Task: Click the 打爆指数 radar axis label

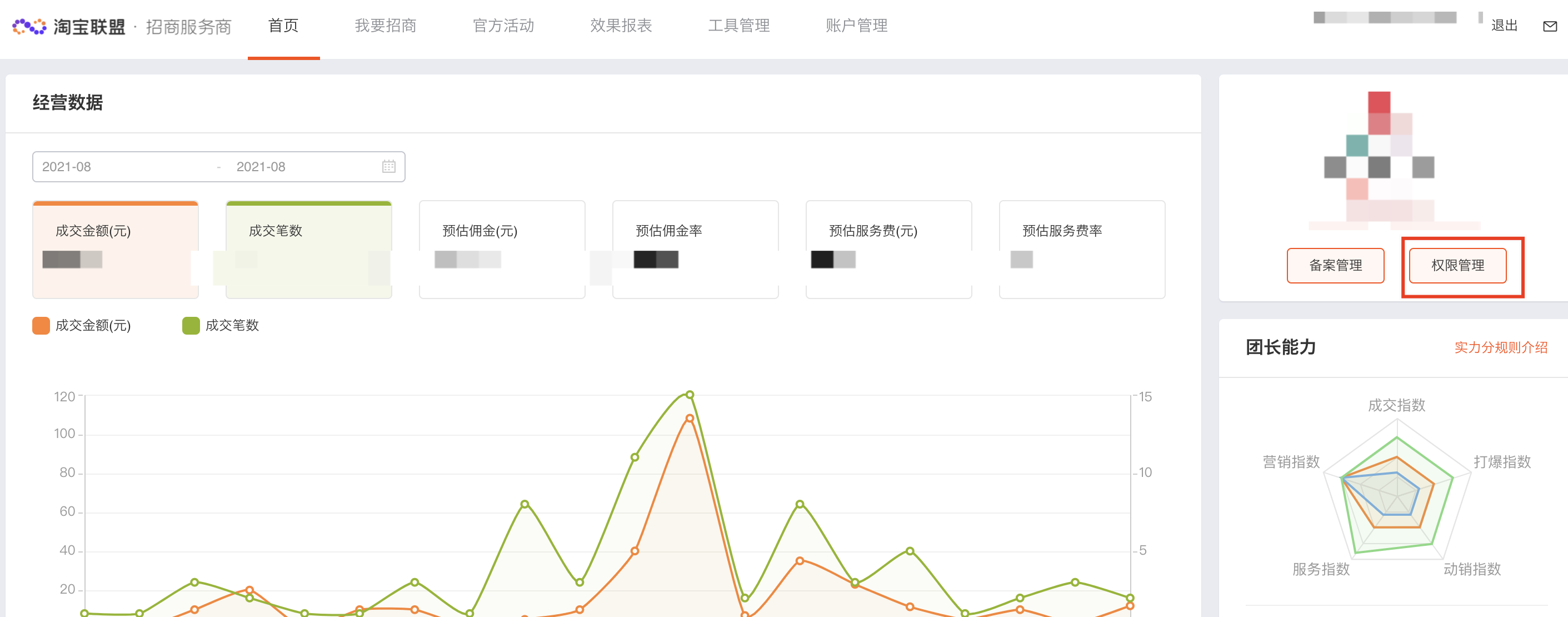Action: point(1502,462)
